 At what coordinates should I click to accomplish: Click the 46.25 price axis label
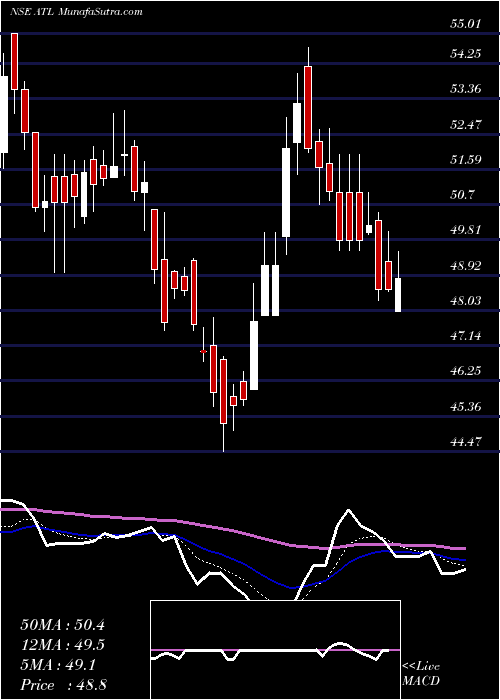pos(466,371)
